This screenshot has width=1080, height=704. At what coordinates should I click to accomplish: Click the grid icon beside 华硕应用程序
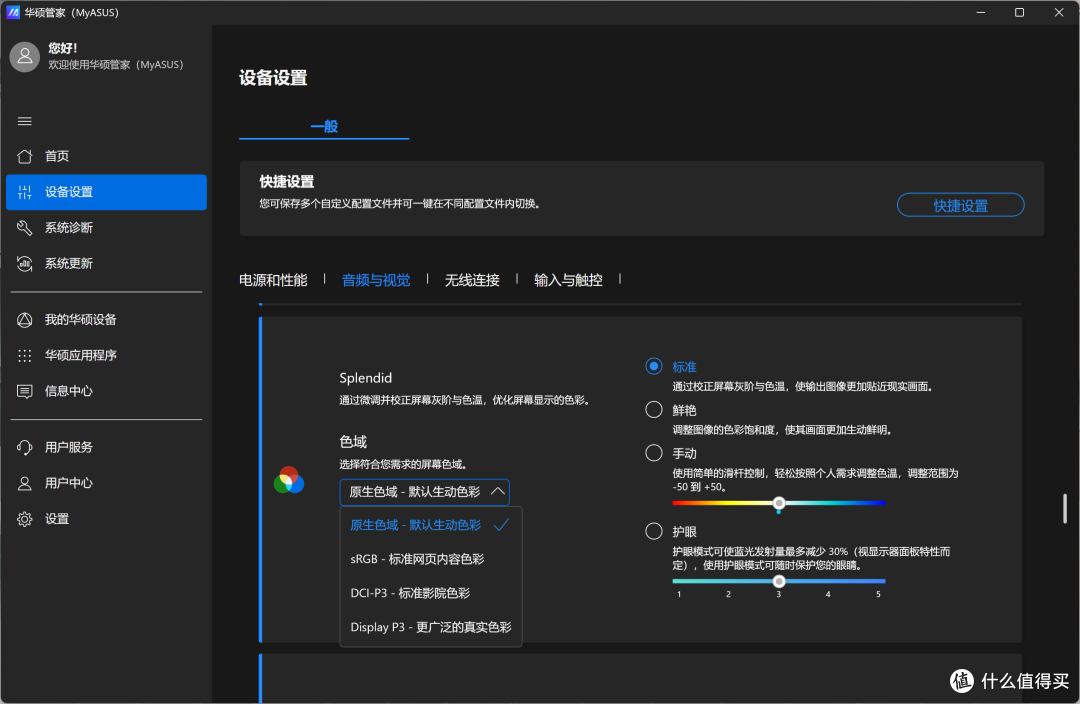(x=25, y=355)
